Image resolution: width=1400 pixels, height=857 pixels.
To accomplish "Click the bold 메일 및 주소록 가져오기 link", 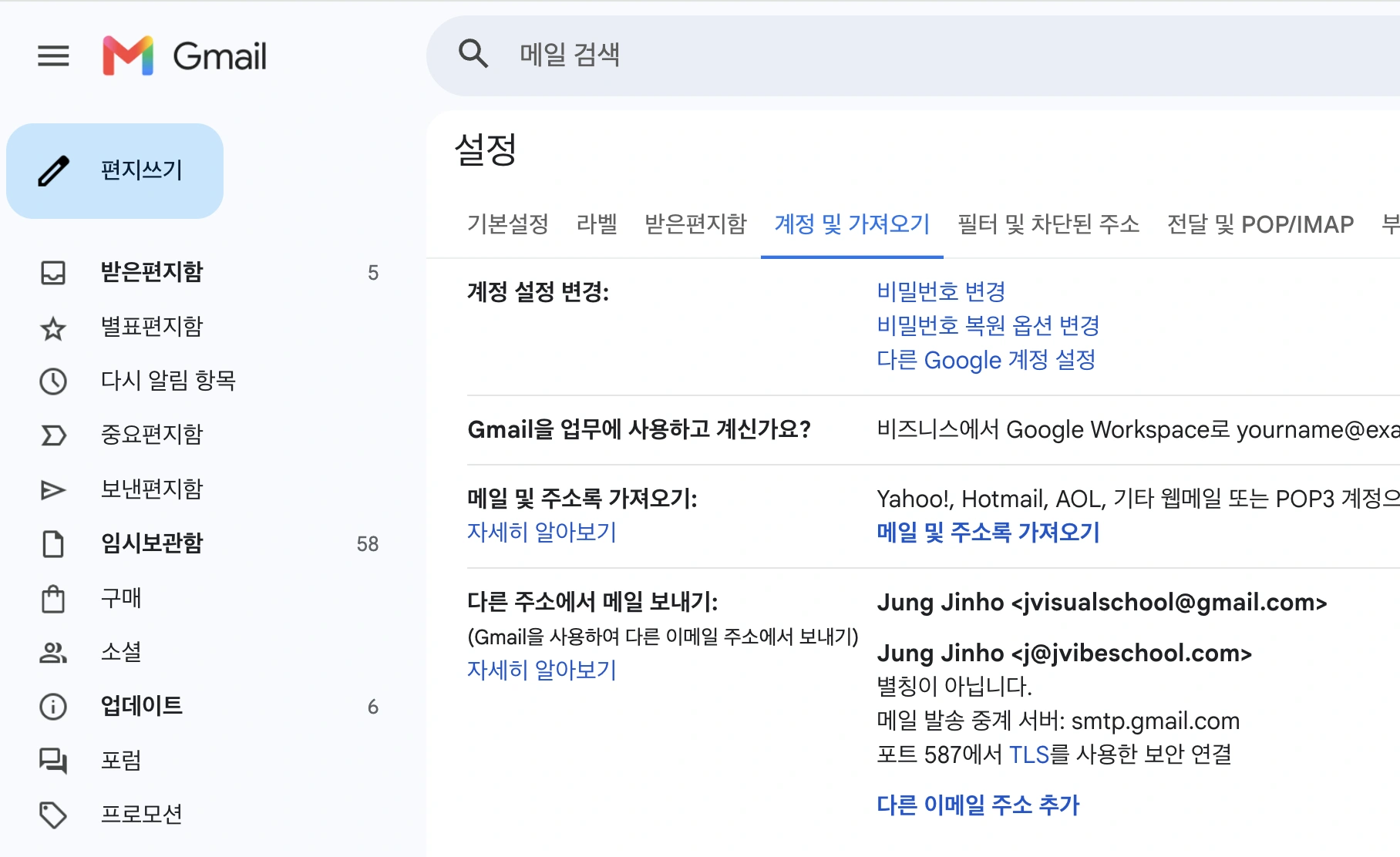I will click(x=988, y=532).
